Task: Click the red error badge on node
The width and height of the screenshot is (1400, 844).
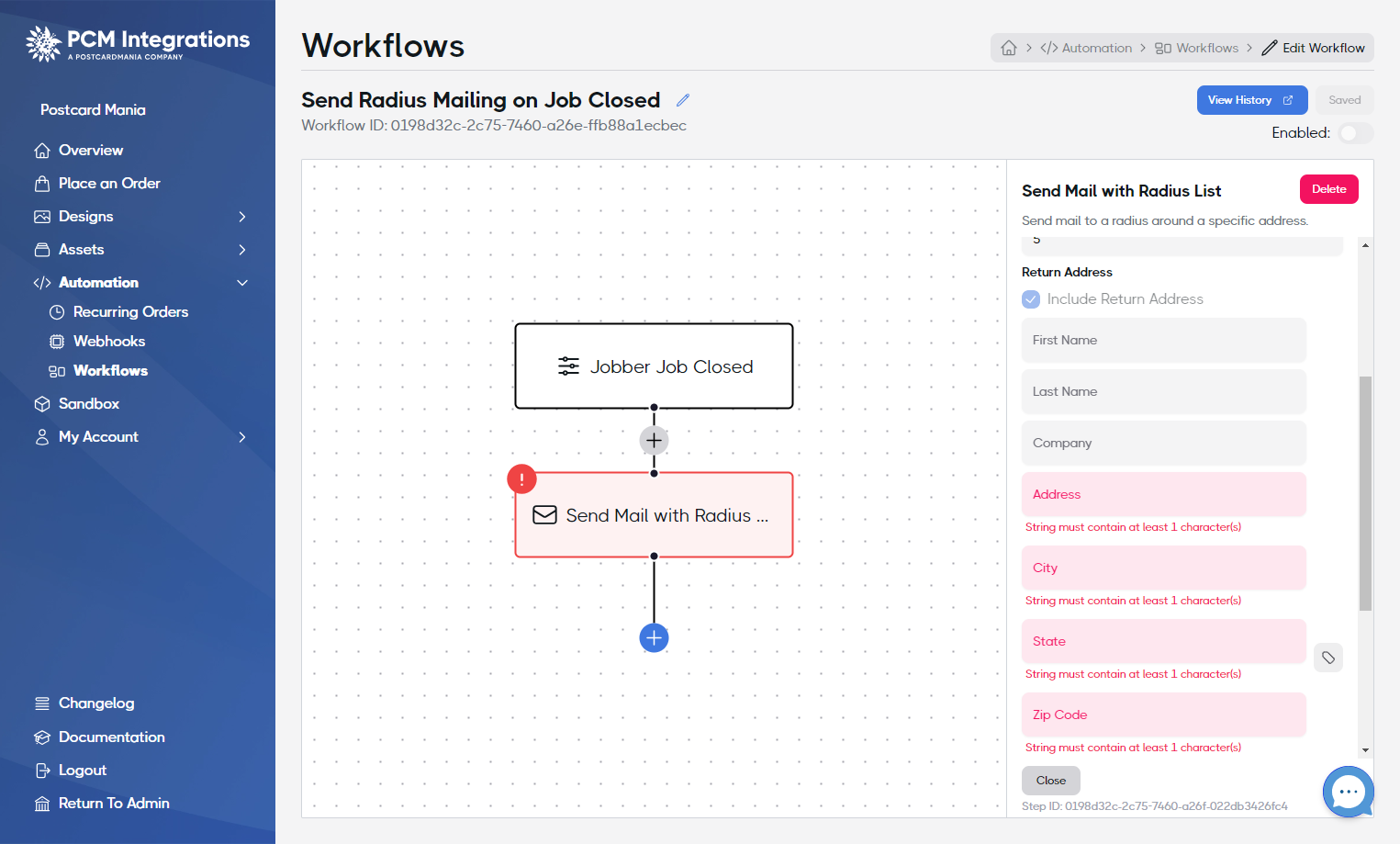Action: coord(521,479)
